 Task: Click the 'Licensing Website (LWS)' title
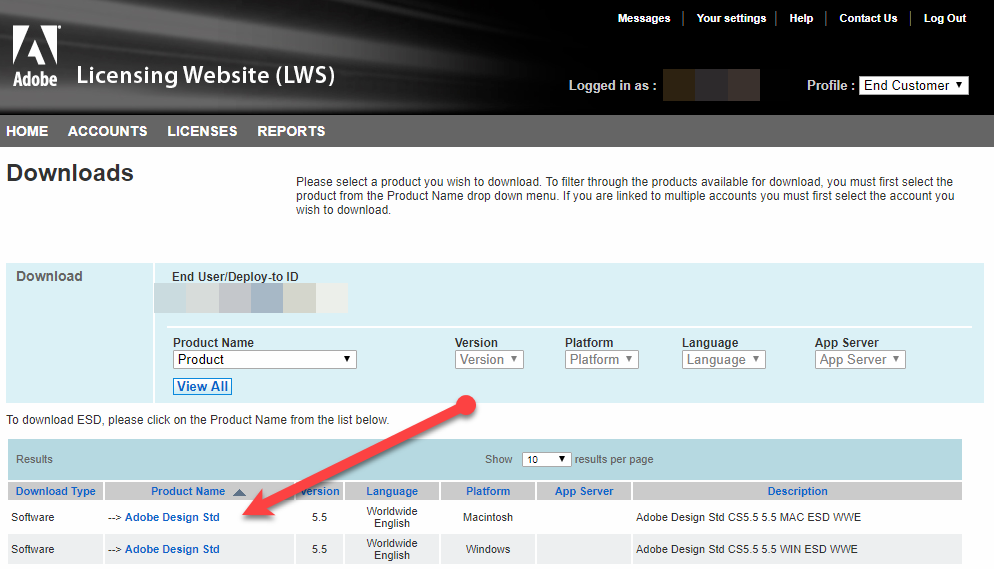[x=205, y=75]
